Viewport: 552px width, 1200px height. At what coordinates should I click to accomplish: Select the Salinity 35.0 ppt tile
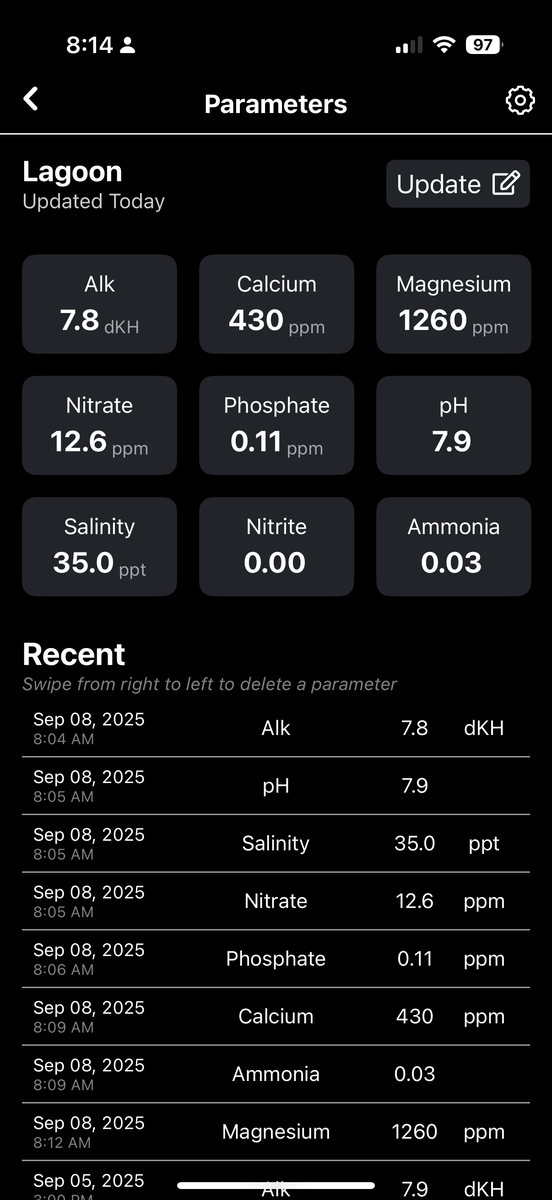[x=99, y=546]
